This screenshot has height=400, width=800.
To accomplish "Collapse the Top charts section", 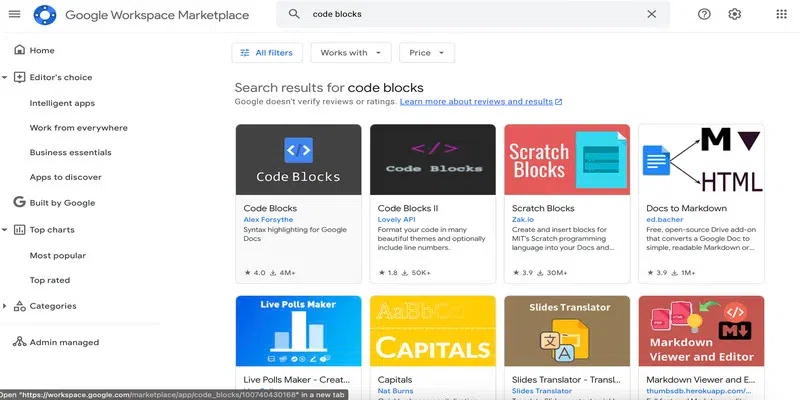I will coord(5,229).
